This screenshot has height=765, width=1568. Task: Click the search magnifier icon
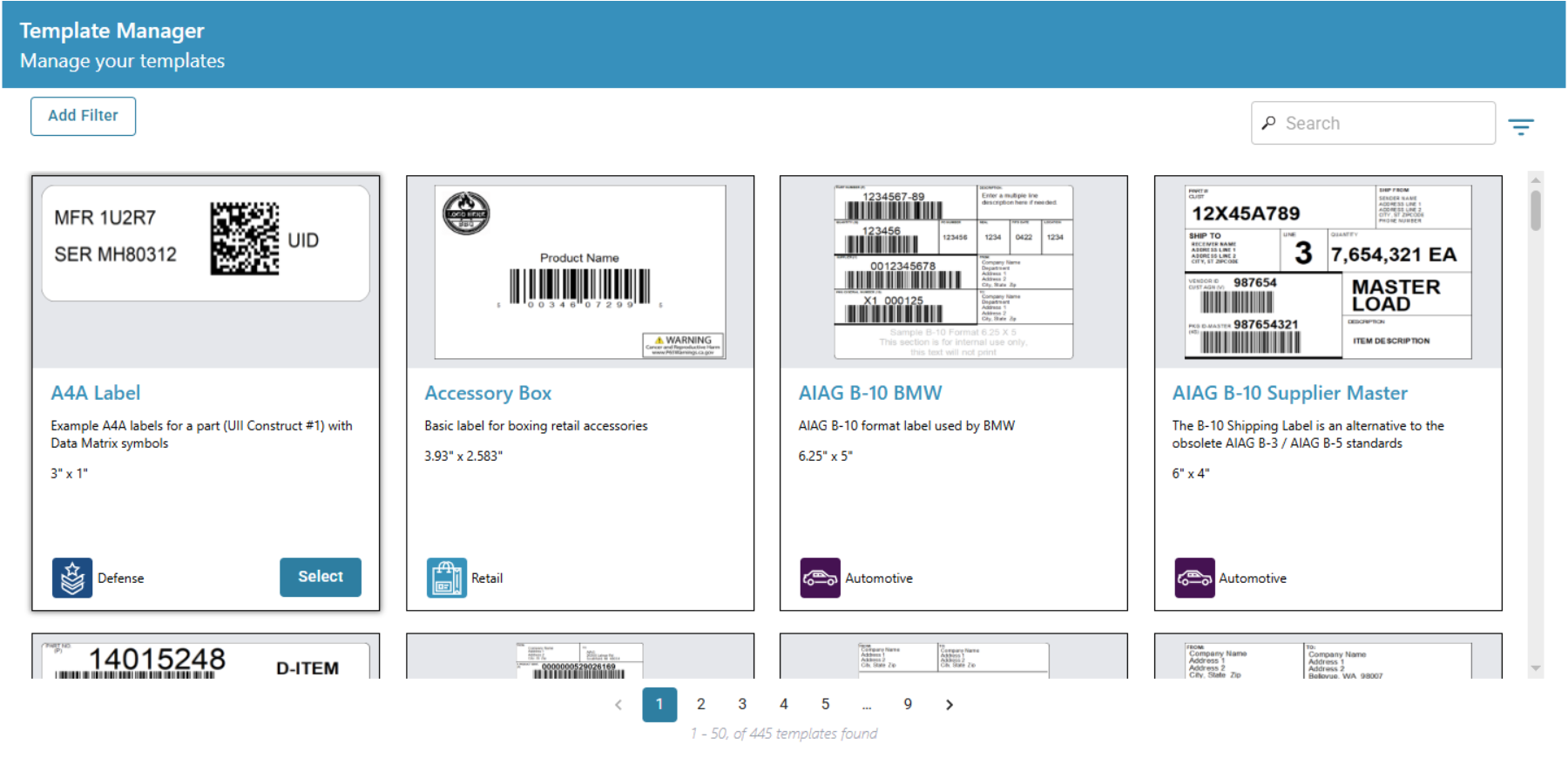(1268, 123)
